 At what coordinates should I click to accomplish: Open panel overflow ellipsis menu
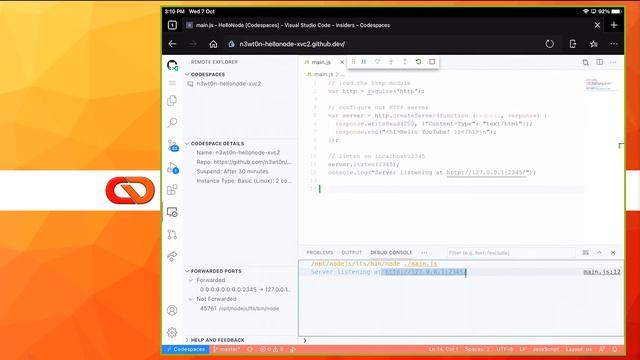(x=424, y=253)
